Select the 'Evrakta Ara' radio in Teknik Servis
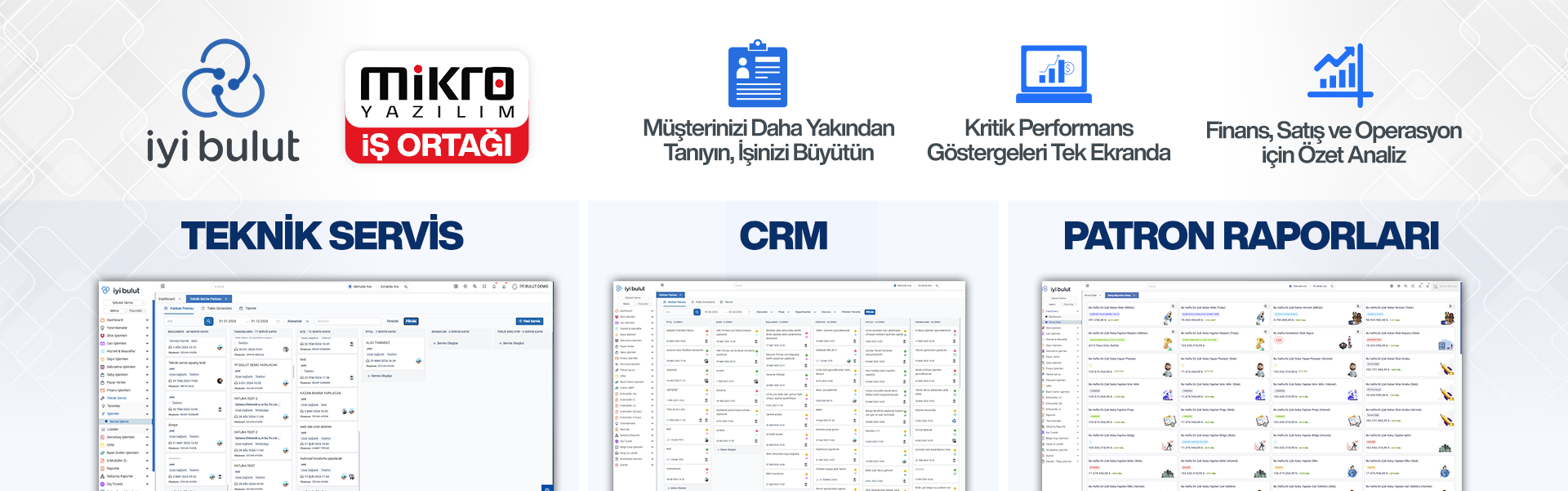This screenshot has width=1568, height=491. [x=378, y=287]
